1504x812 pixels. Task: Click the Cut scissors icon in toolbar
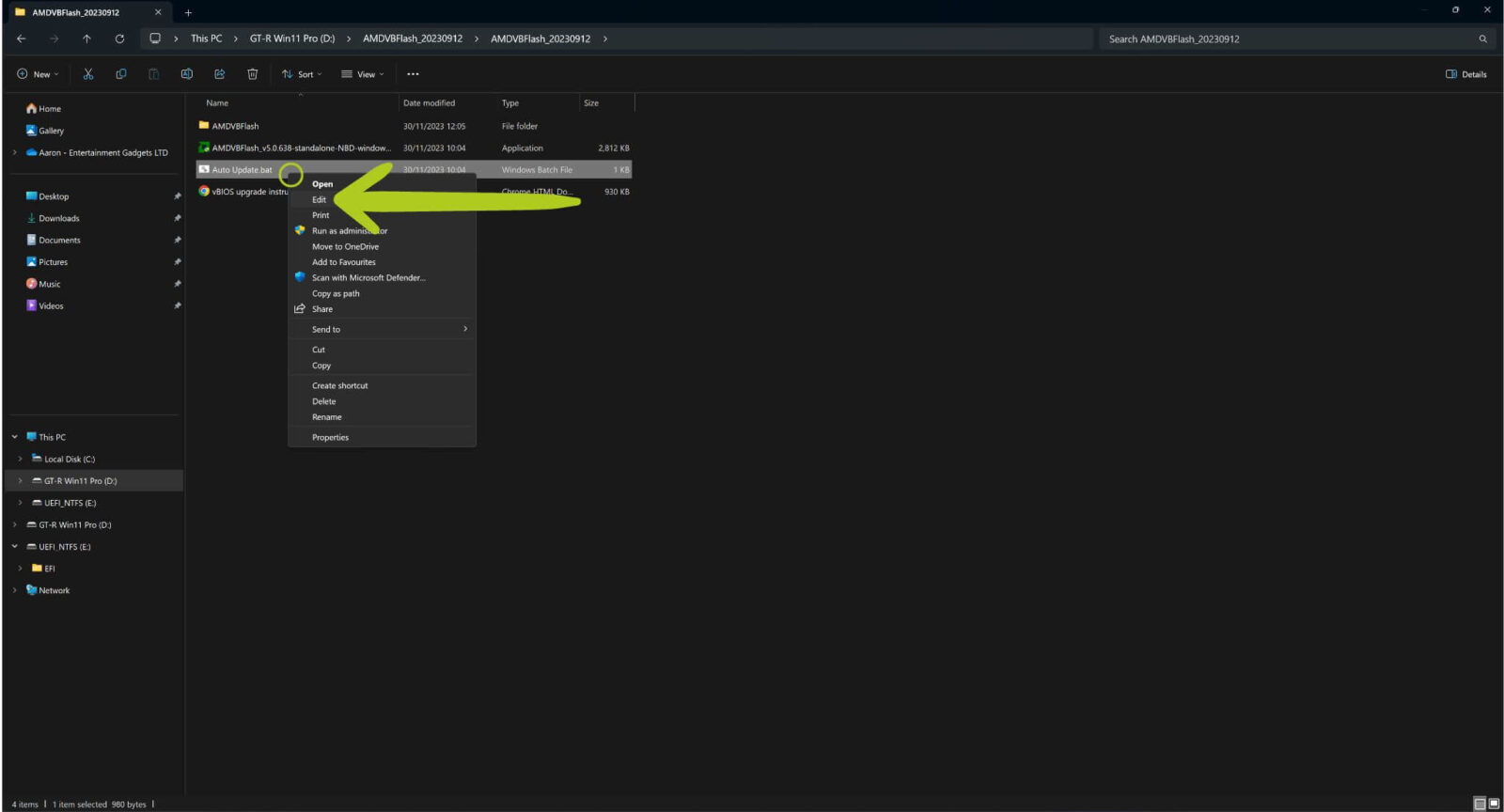pos(88,74)
